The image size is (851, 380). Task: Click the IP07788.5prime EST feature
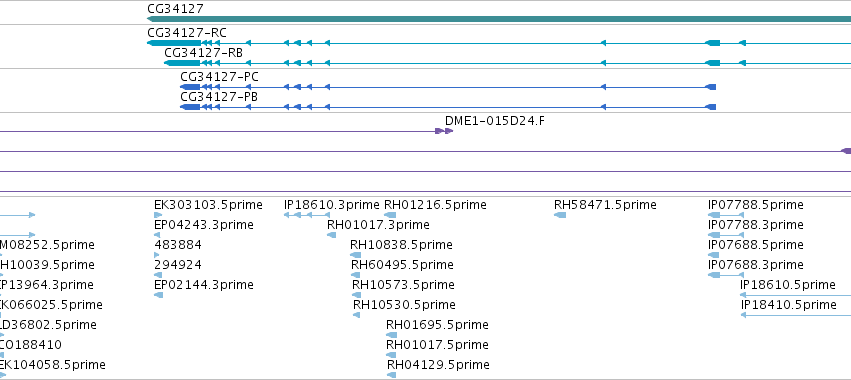(x=726, y=215)
